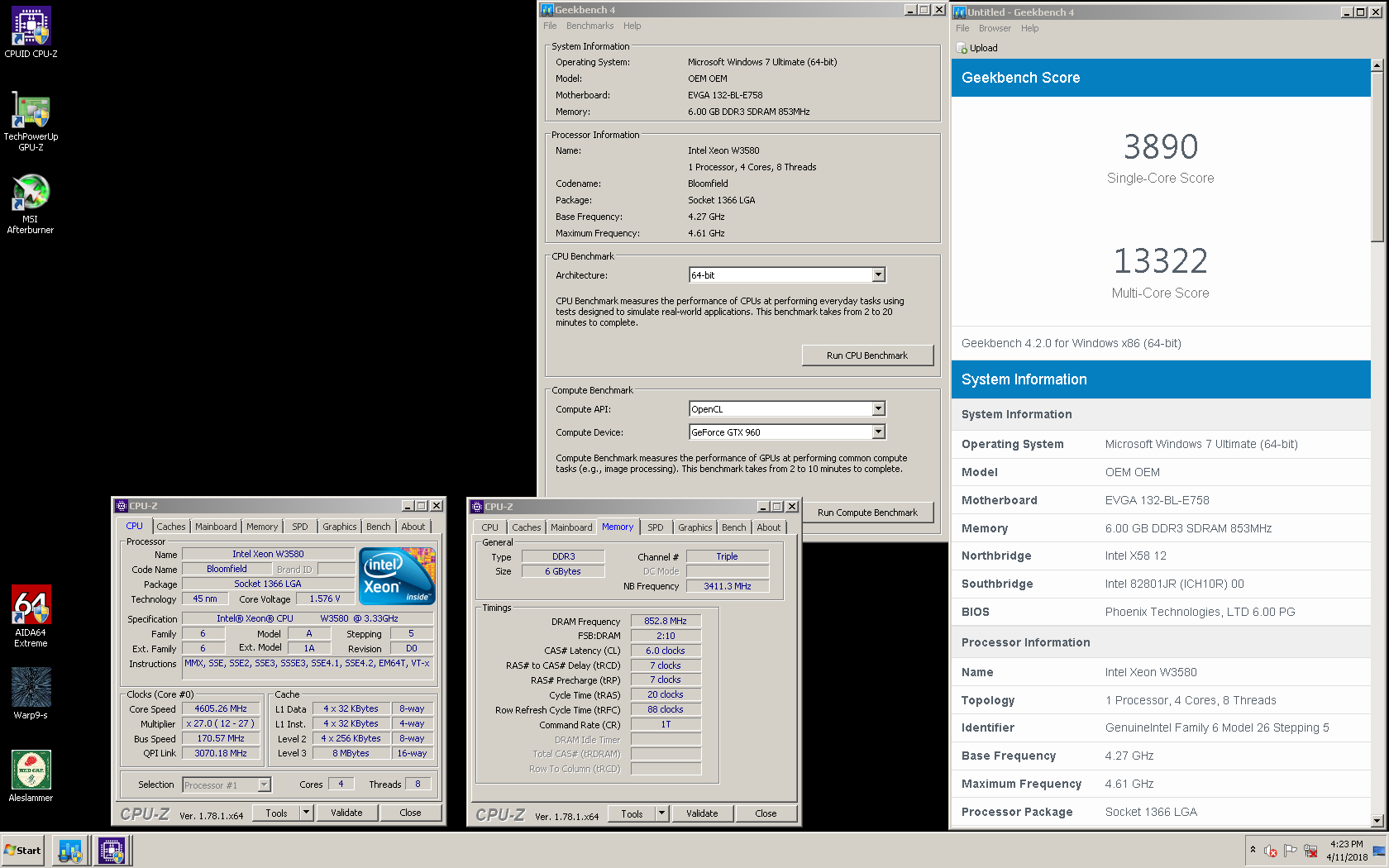Click Run CPU Benchmark button
The height and width of the screenshot is (868, 1389).
click(x=867, y=355)
